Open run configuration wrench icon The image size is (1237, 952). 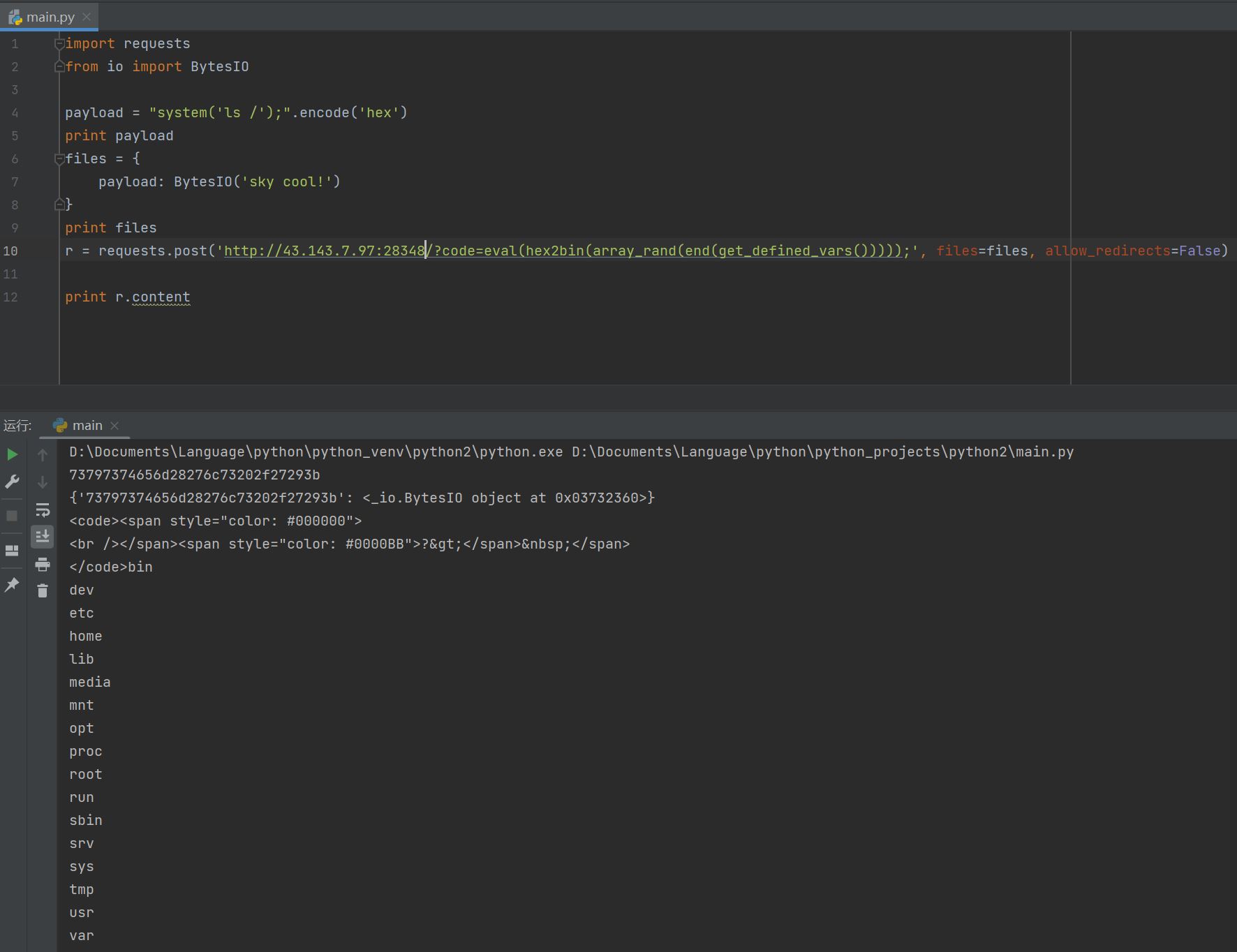point(12,482)
